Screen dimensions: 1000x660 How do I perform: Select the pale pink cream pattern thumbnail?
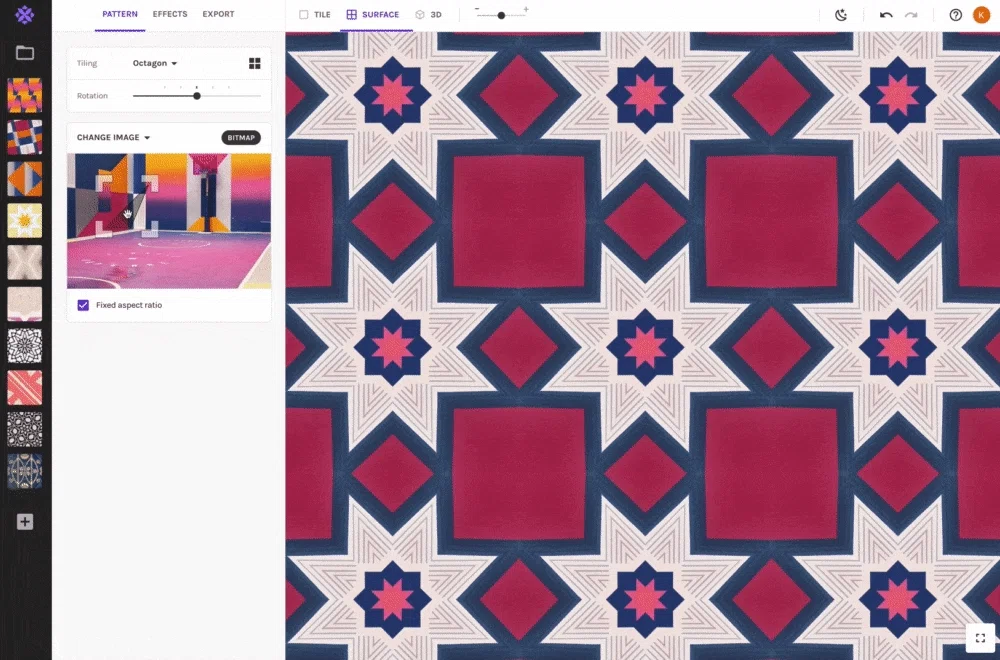pos(25,304)
